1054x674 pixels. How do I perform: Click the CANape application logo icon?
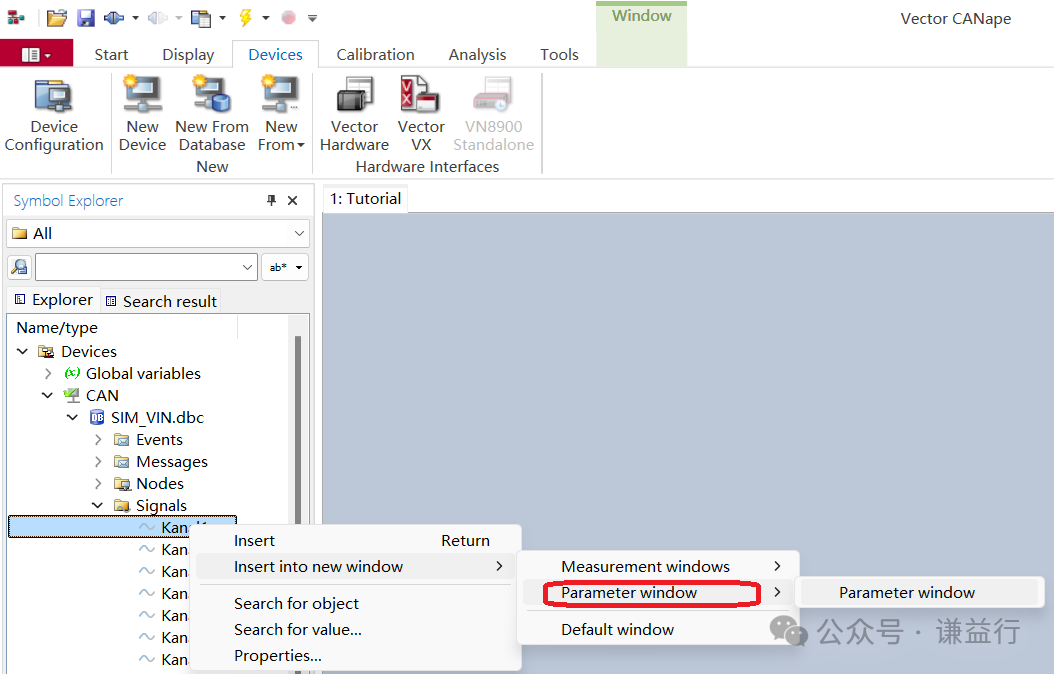[x=15, y=18]
